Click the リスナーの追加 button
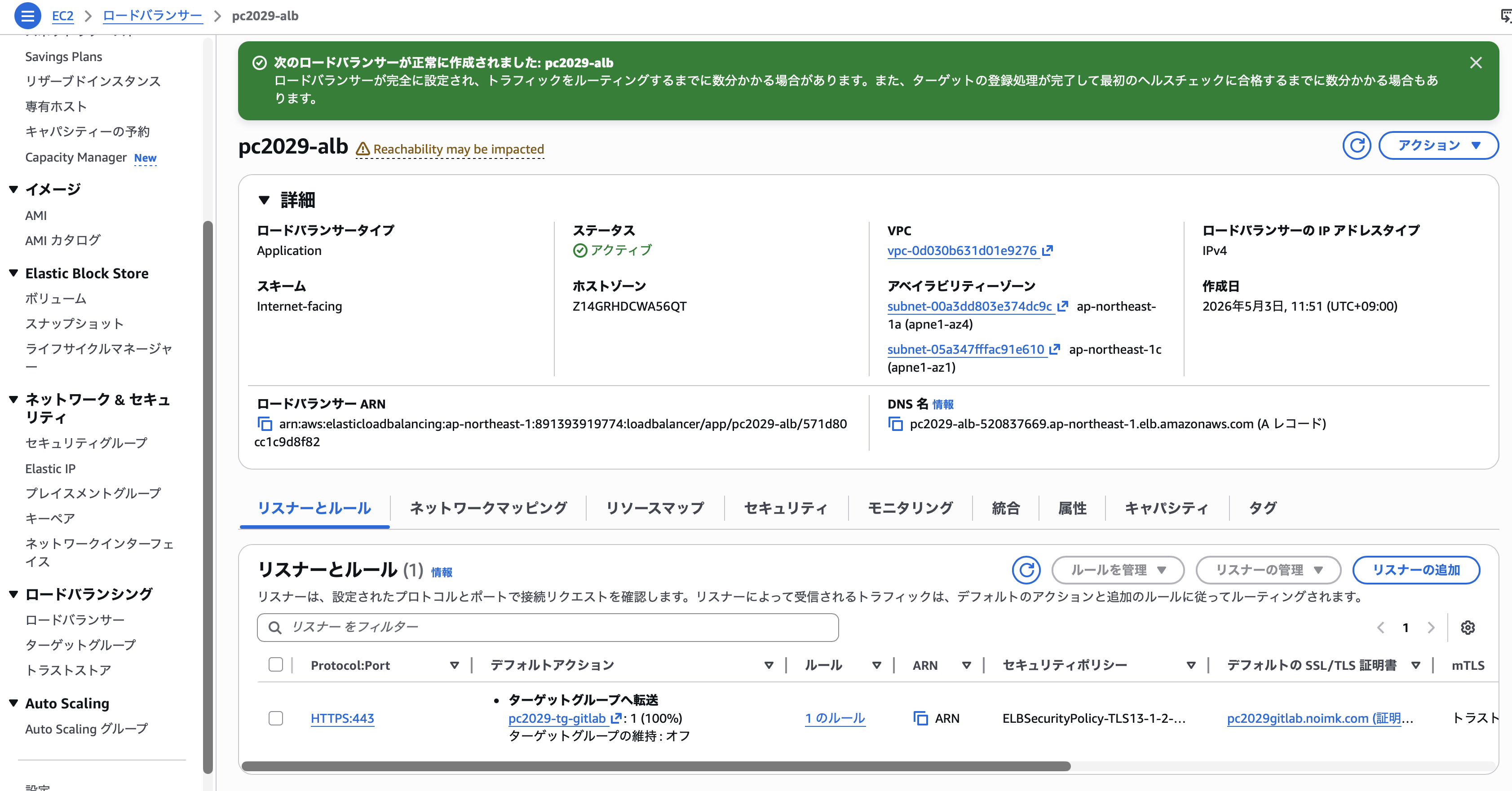Screen dimensions: 1512x791 click(1416, 570)
